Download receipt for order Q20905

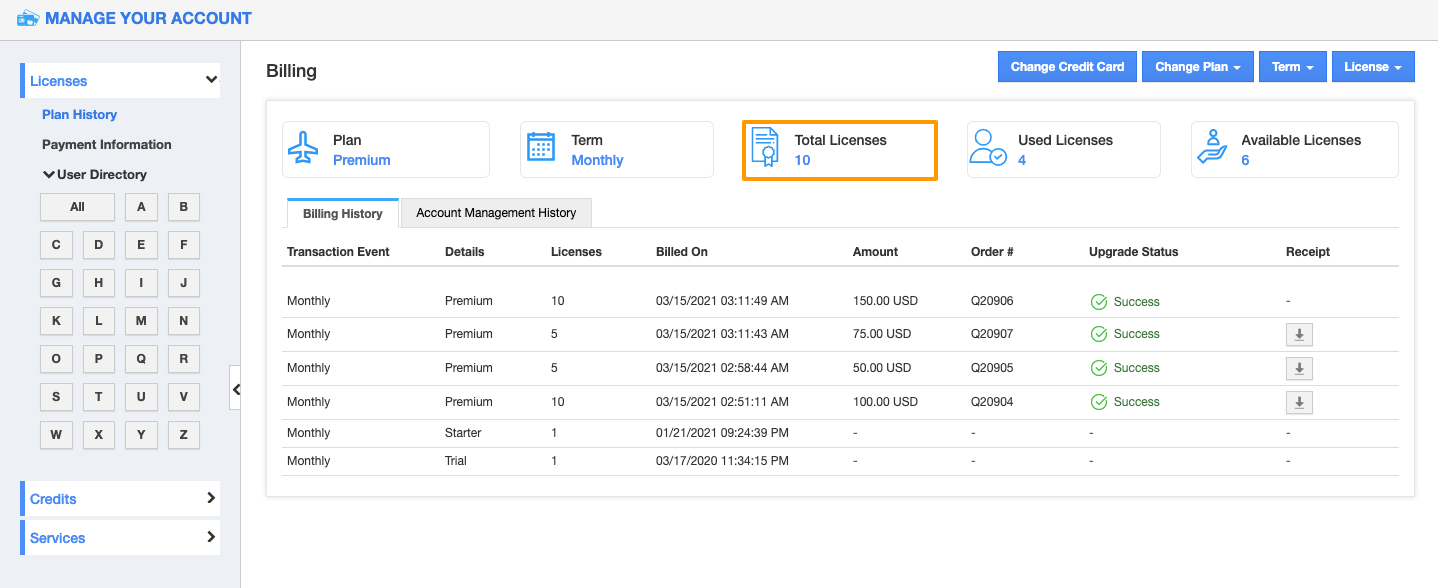(1299, 369)
